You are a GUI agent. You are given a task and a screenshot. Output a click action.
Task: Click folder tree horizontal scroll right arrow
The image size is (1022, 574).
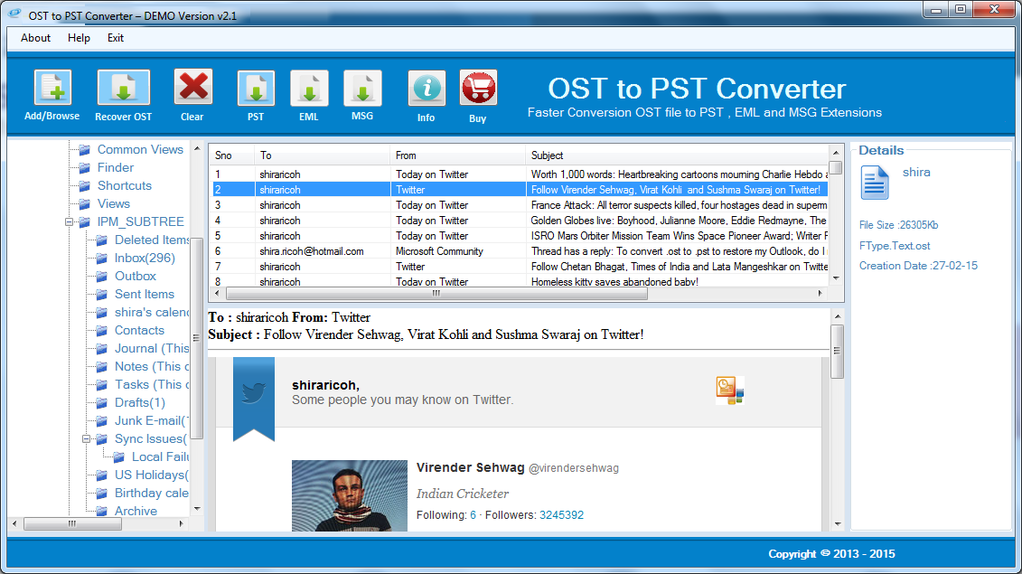click(181, 523)
